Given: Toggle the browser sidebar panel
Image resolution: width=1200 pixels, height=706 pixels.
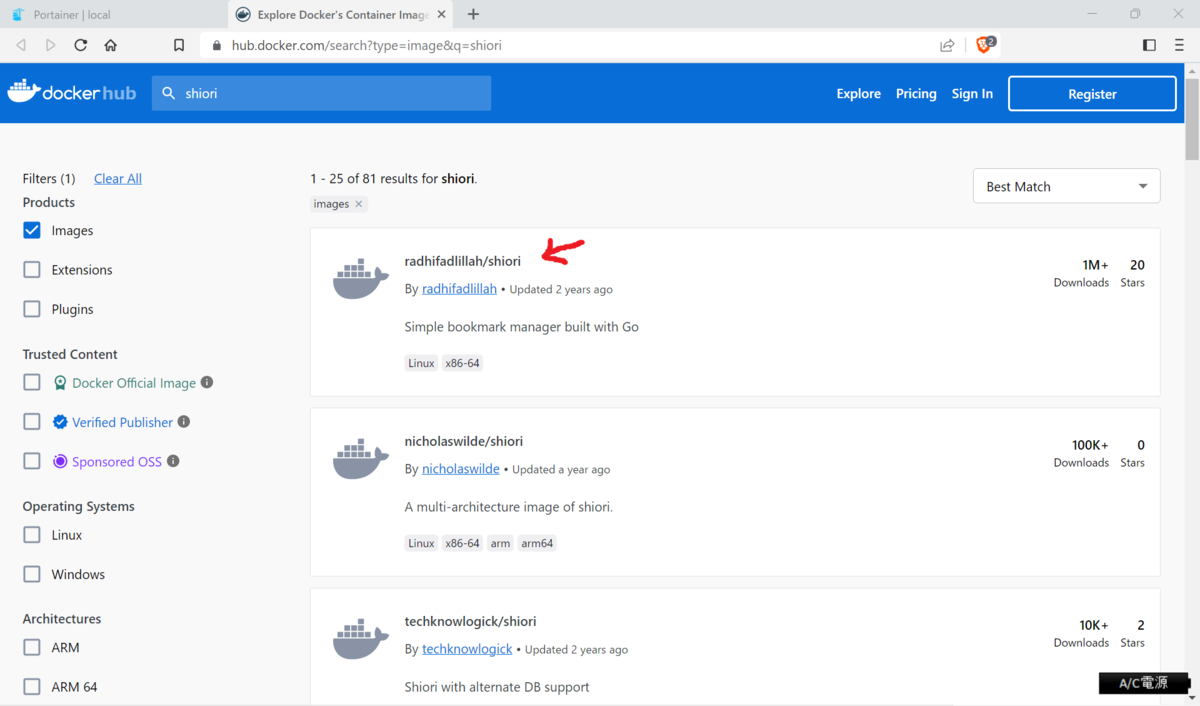Looking at the screenshot, I should (1149, 45).
